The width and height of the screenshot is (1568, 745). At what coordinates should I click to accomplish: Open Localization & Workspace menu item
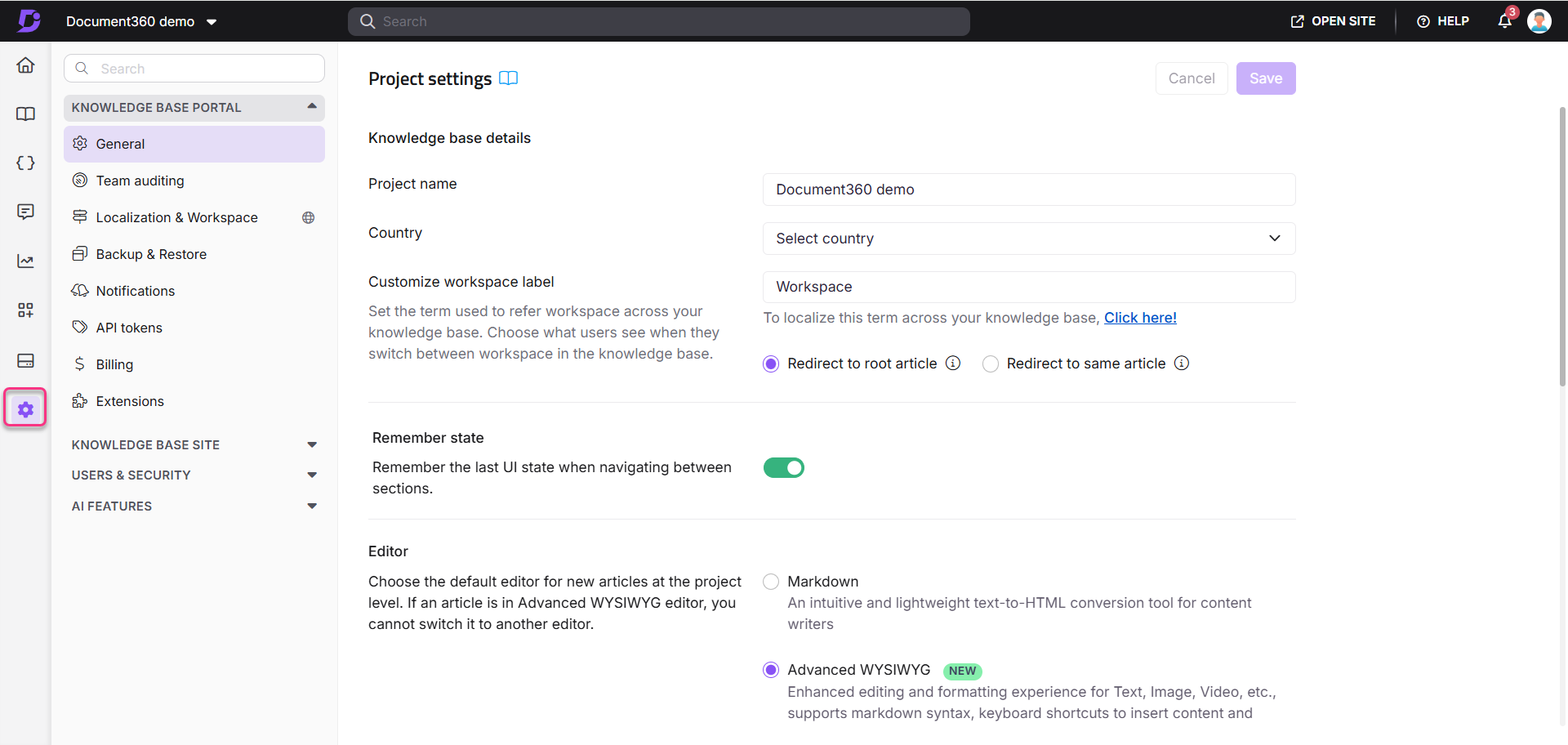[x=194, y=217]
